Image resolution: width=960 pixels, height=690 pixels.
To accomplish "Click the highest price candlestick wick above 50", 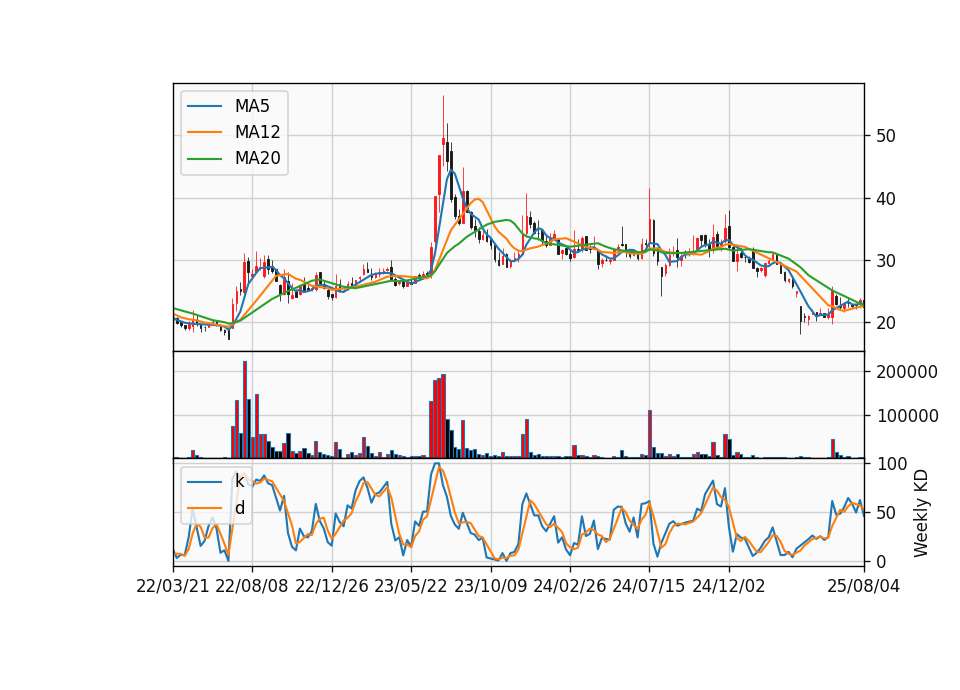I will [443, 116].
